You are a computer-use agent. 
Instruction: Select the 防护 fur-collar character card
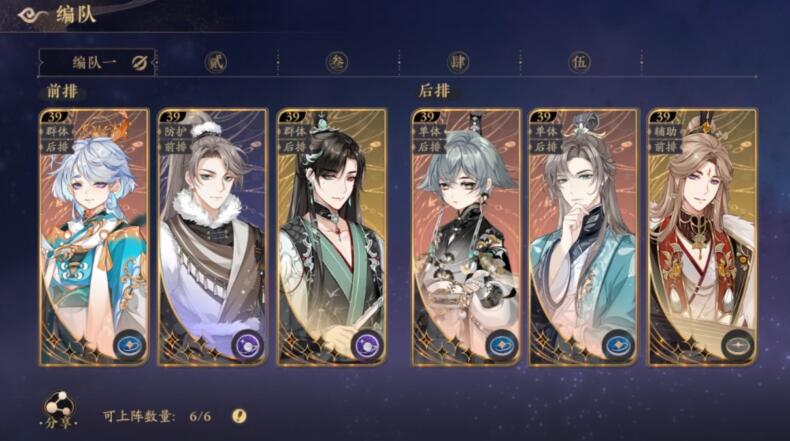click(x=212, y=237)
